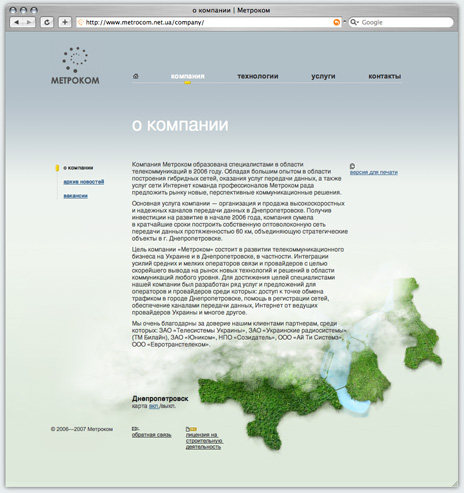This screenshot has width=464, height=493.
Task: Open the home page via house icon
Action: 136,76
